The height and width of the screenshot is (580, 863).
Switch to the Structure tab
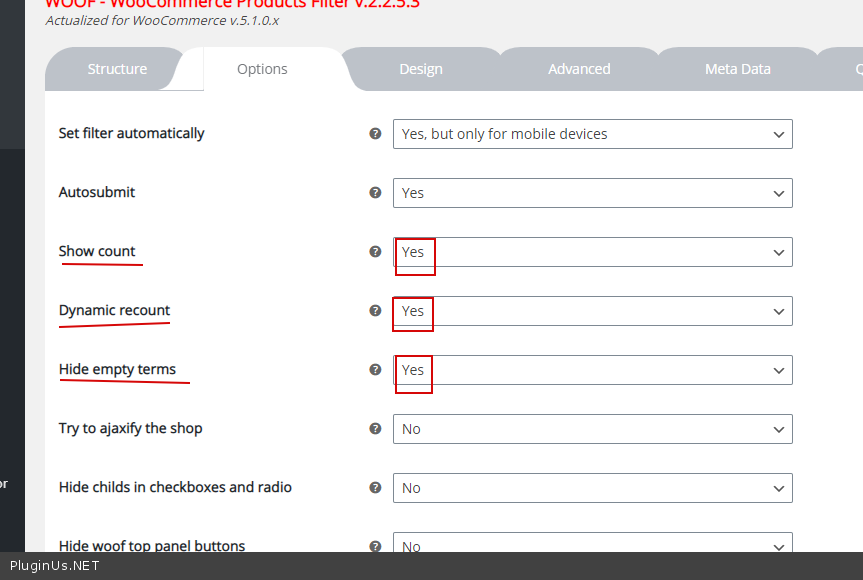pos(117,69)
